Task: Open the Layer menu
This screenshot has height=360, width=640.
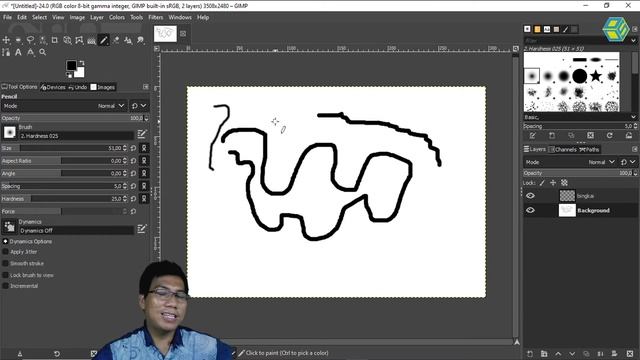Action: pyautogui.click(x=97, y=18)
